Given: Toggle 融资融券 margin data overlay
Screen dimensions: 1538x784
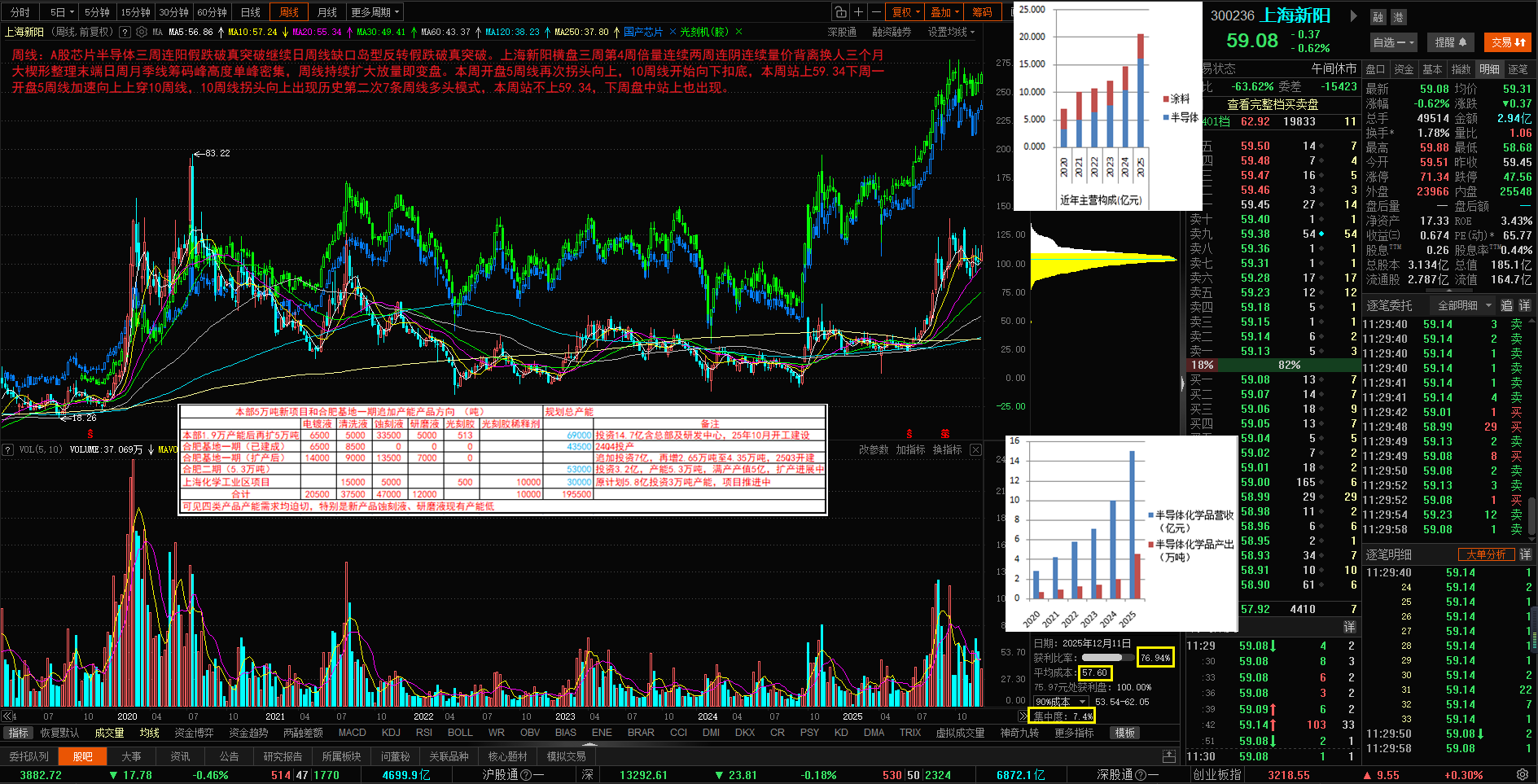Looking at the screenshot, I should 892,33.
